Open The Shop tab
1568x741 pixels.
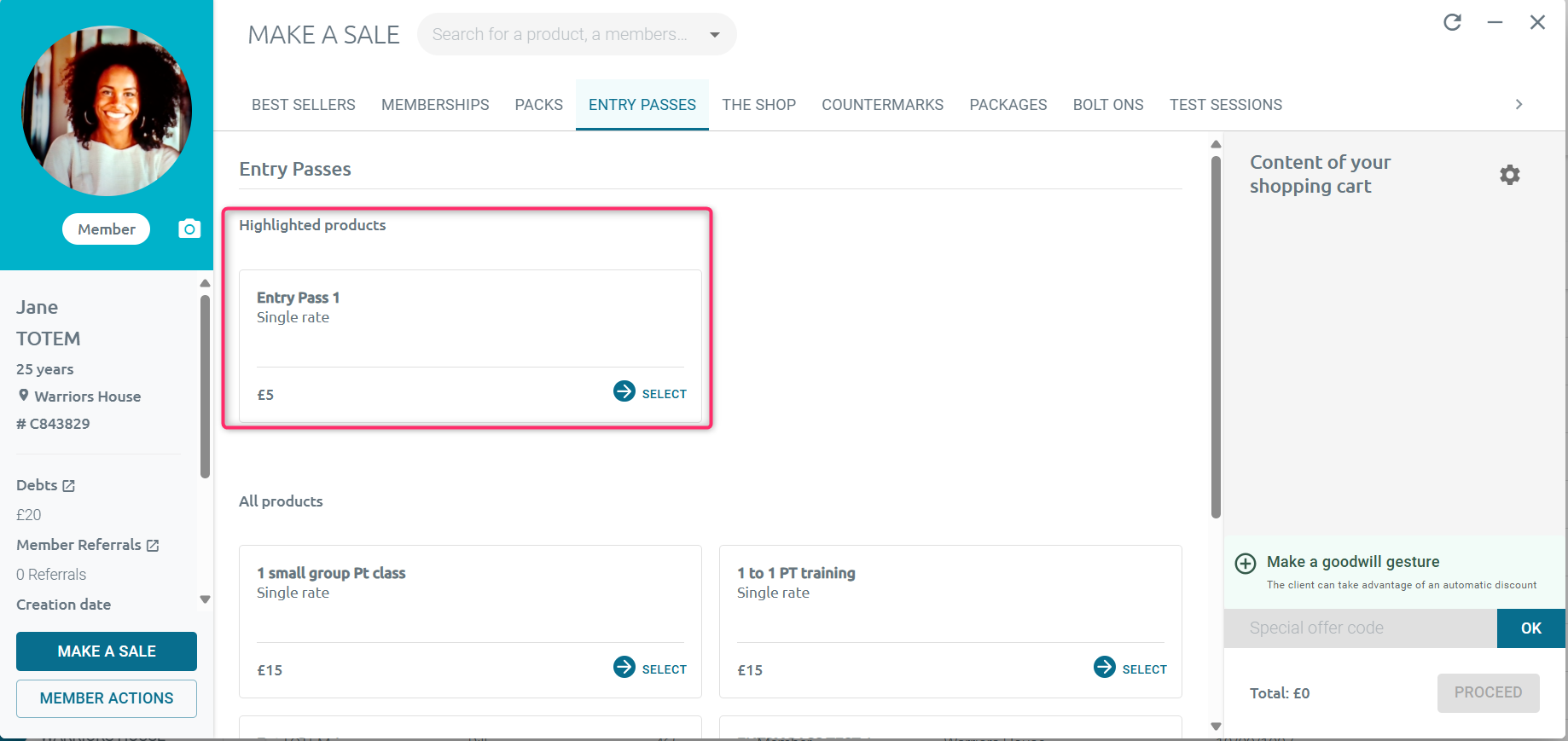758,105
